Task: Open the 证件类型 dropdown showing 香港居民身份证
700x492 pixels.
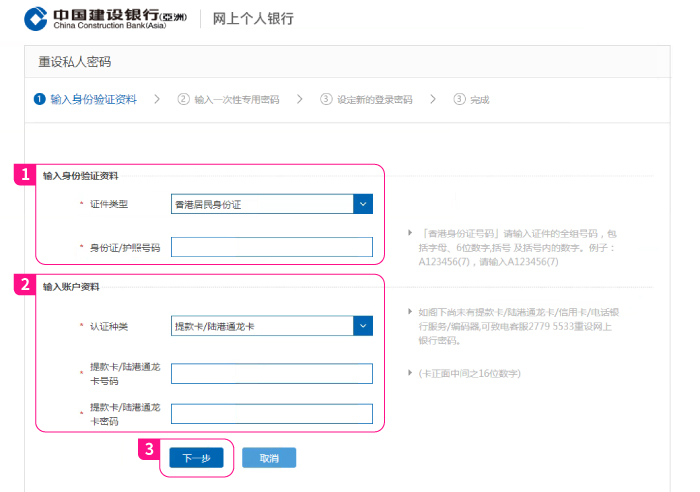Action: (x=271, y=204)
